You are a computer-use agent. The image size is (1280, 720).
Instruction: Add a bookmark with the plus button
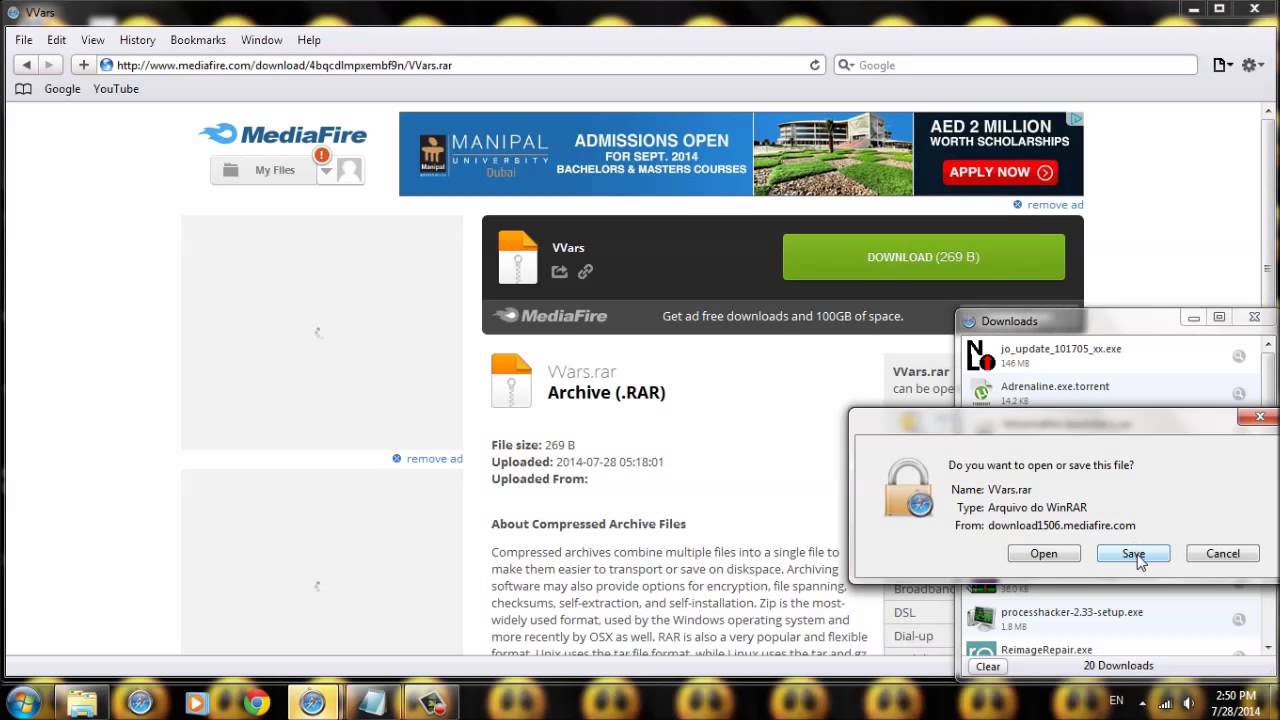click(84, 65)
